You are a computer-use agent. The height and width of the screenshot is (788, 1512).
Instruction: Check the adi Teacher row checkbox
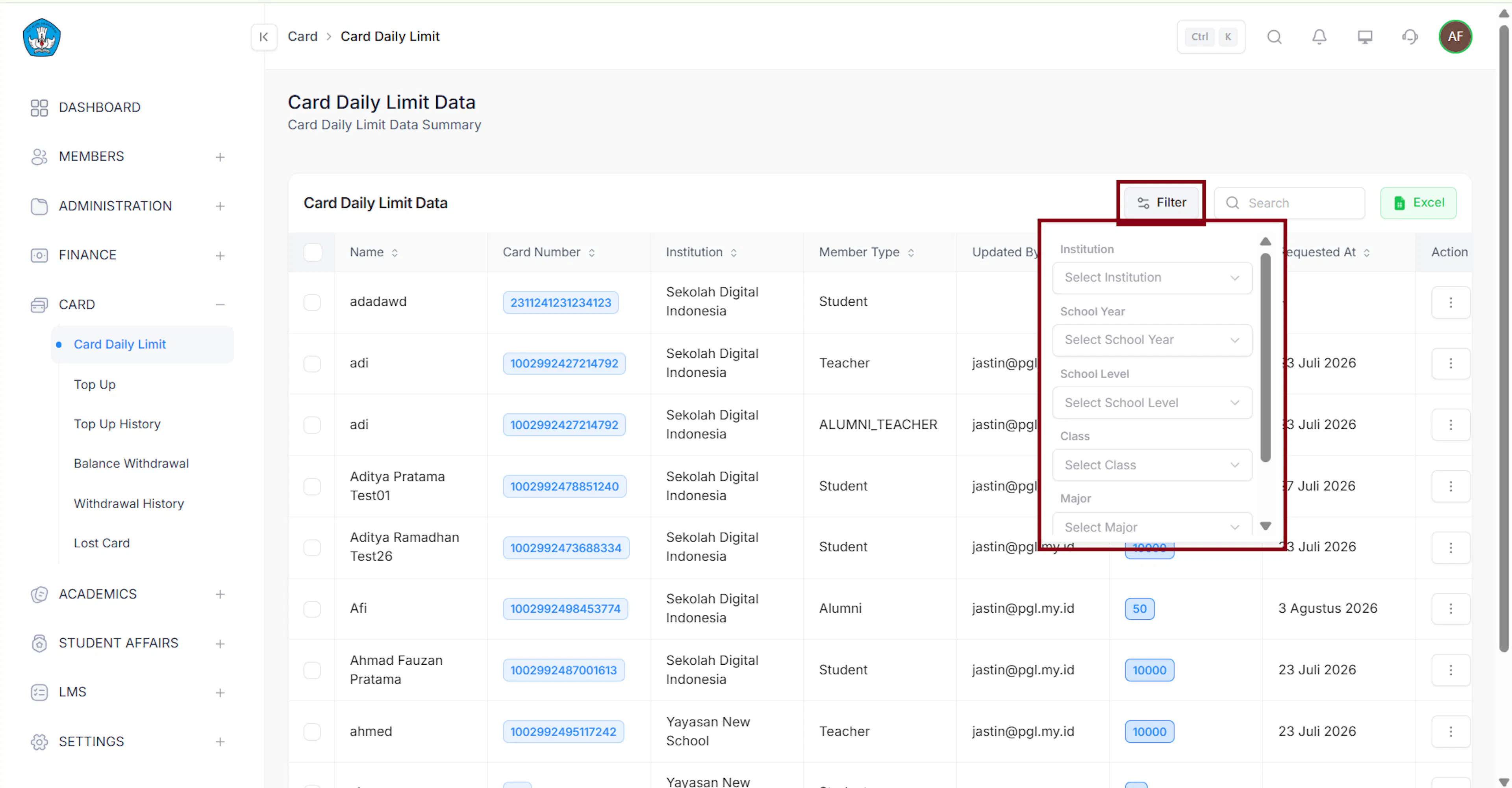tap(312, 364)
